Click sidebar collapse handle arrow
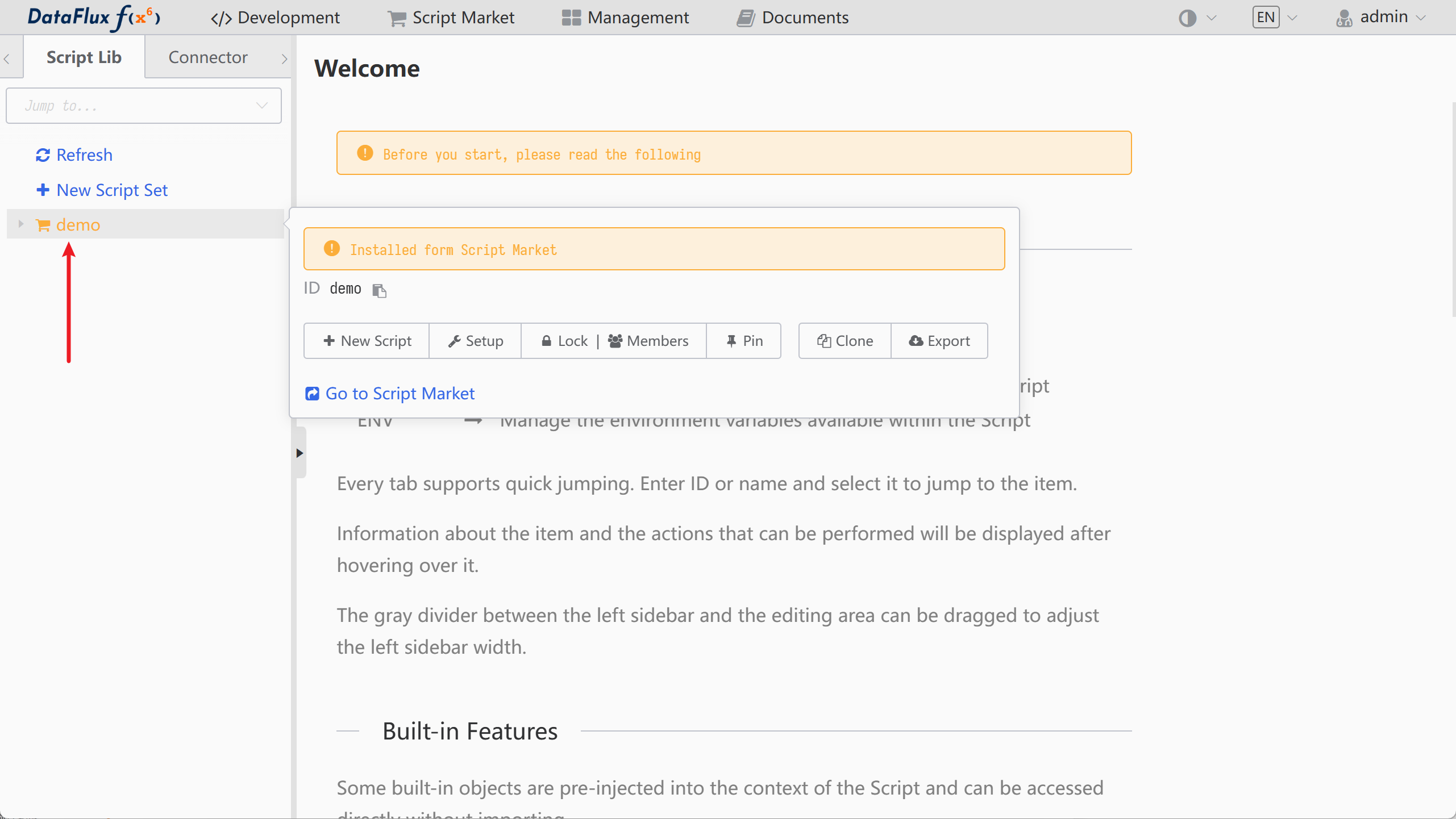Viewport: 1456px width, 819px height. (299, 453)
